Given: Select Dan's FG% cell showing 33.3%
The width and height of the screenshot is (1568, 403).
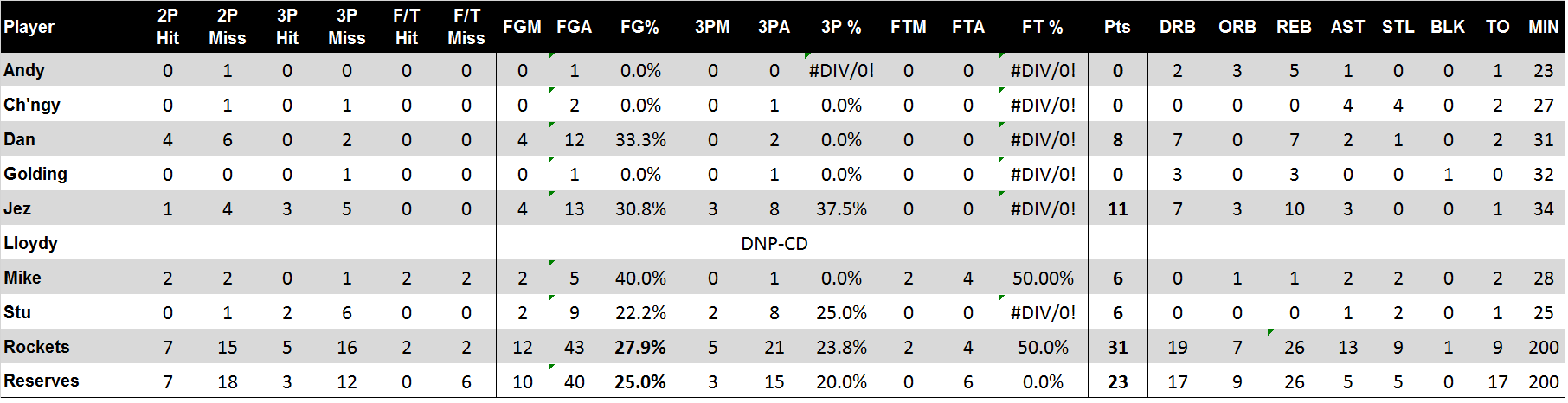Looking at the screenshot, I should (639, 139).
